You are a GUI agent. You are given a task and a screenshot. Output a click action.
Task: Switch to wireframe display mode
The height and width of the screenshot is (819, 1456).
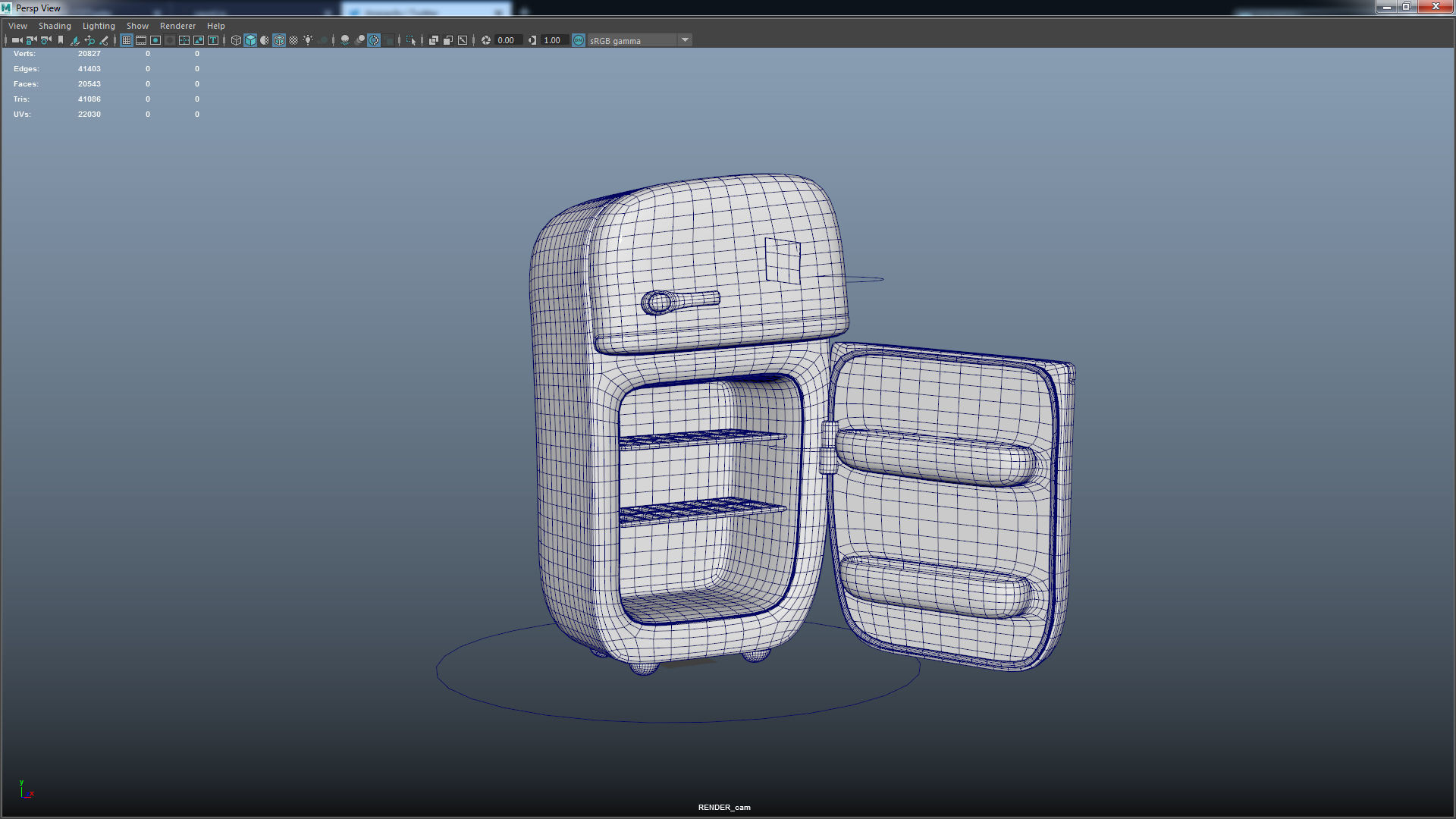tap(235, 40)
